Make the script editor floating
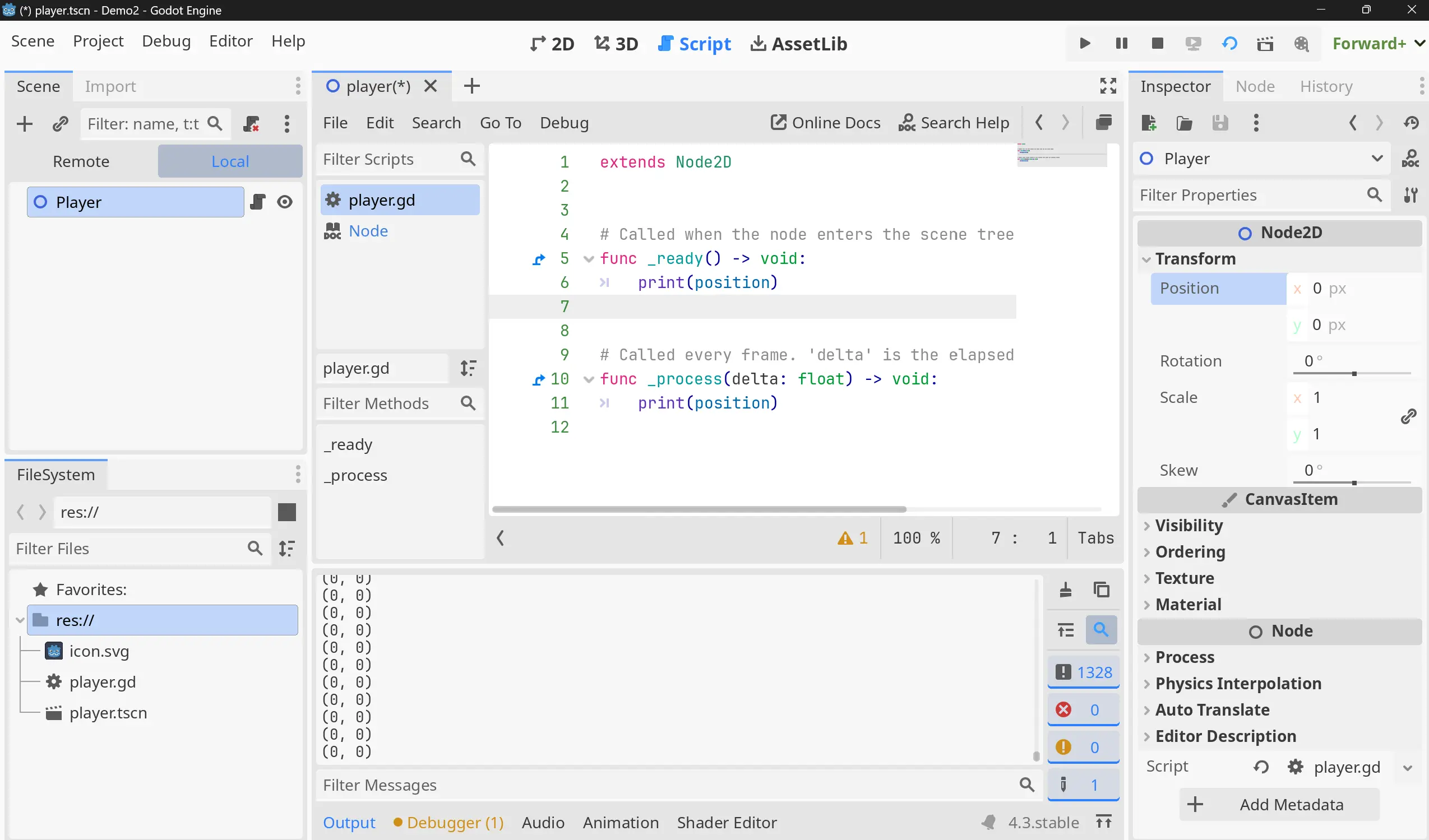The height and width of the screenshot is (840, 1429). pyautogui.click(x=1103, y=122)
